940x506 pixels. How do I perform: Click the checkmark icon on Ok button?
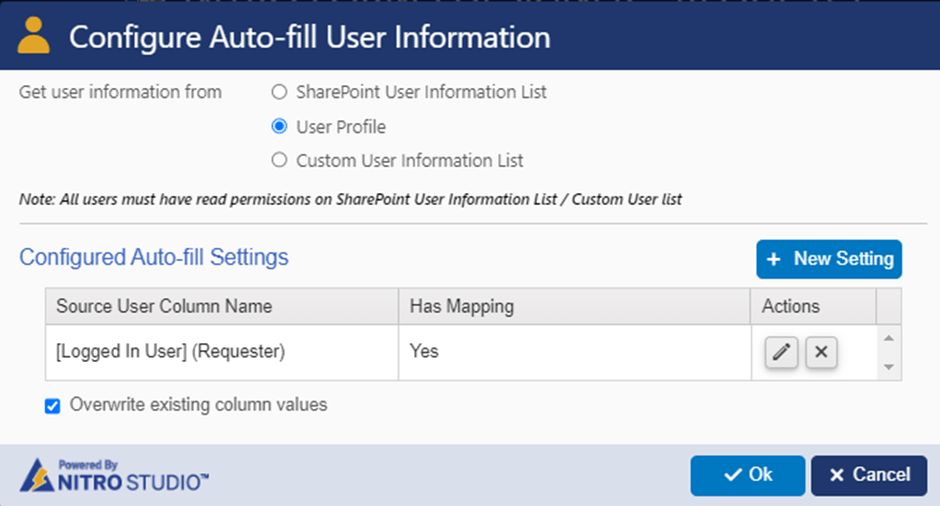(x=733, y=475)
